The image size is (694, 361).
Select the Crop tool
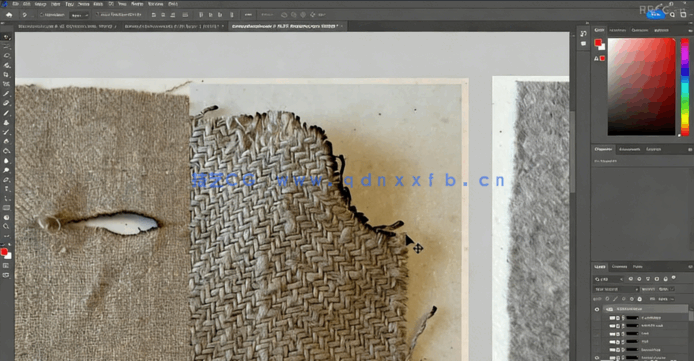pos(6,75)
